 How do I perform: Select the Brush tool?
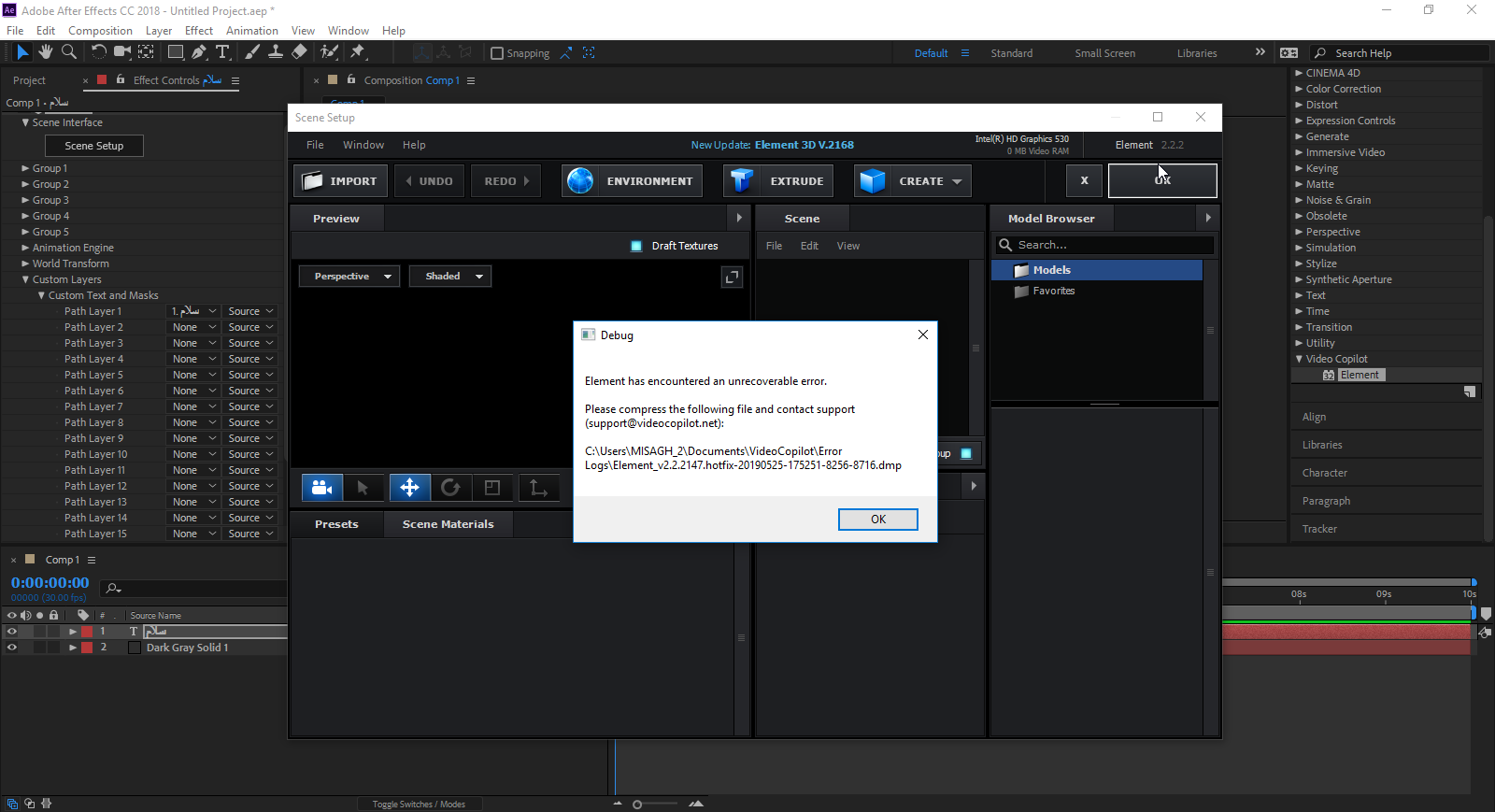[252, 52]
